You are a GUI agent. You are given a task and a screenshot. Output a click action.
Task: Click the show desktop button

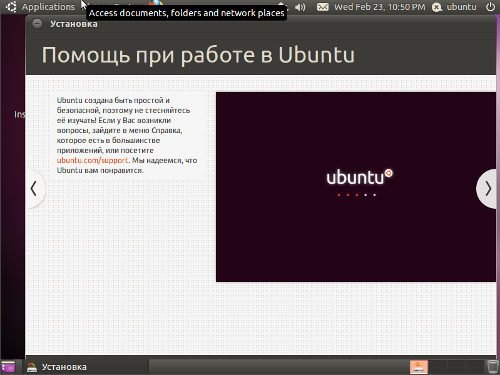click(x=8, y=367)
